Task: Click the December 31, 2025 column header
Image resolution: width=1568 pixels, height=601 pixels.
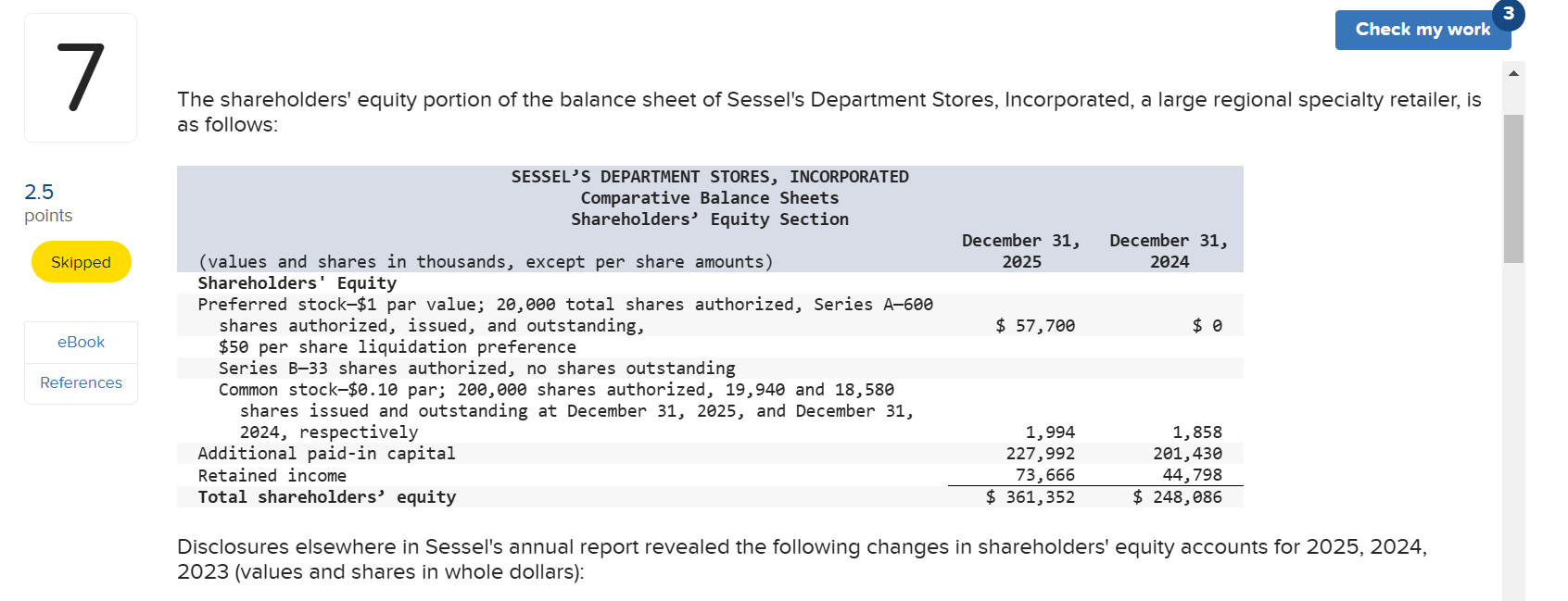Action: (1020, 250)
